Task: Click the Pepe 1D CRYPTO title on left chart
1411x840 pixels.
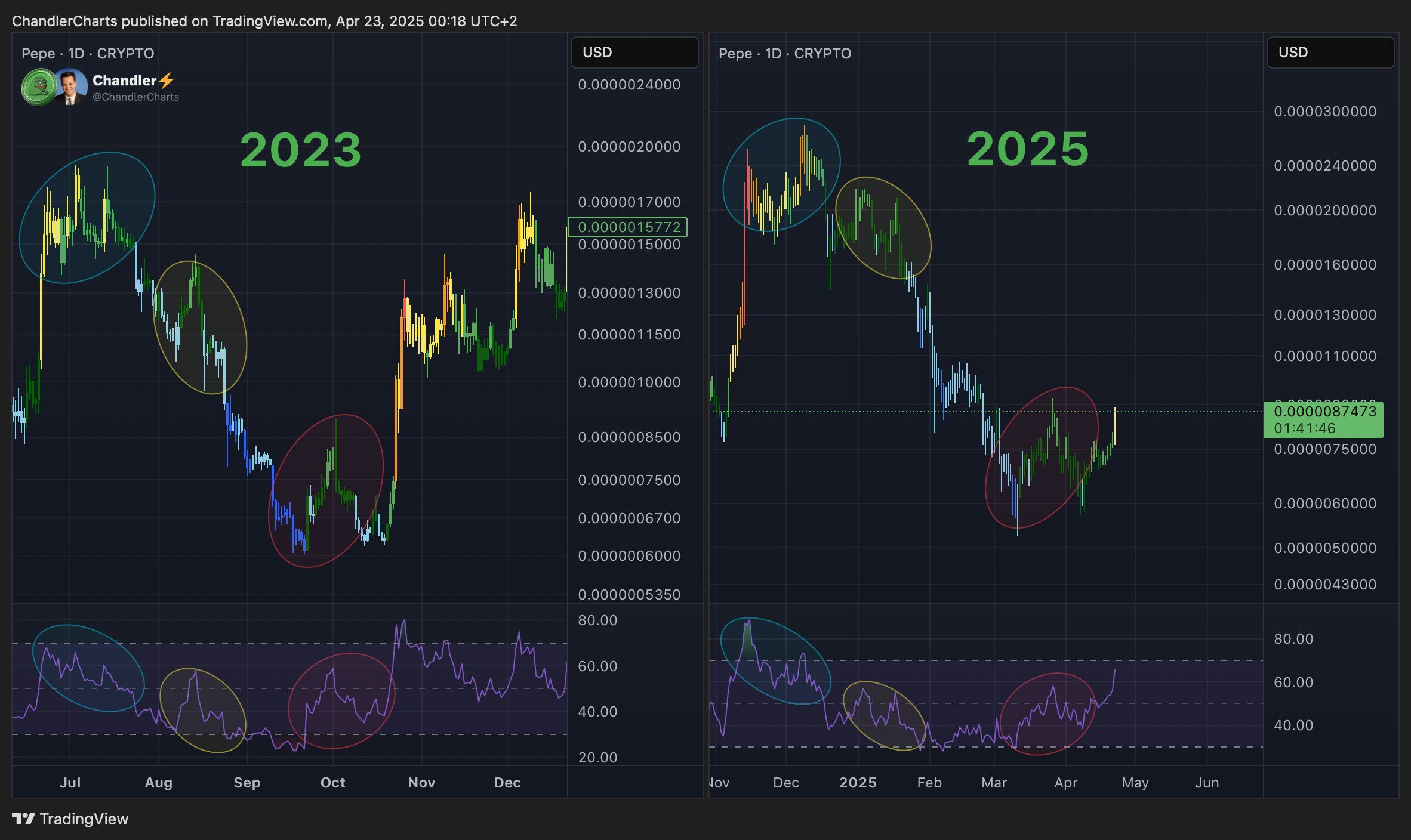Action: 88,54
